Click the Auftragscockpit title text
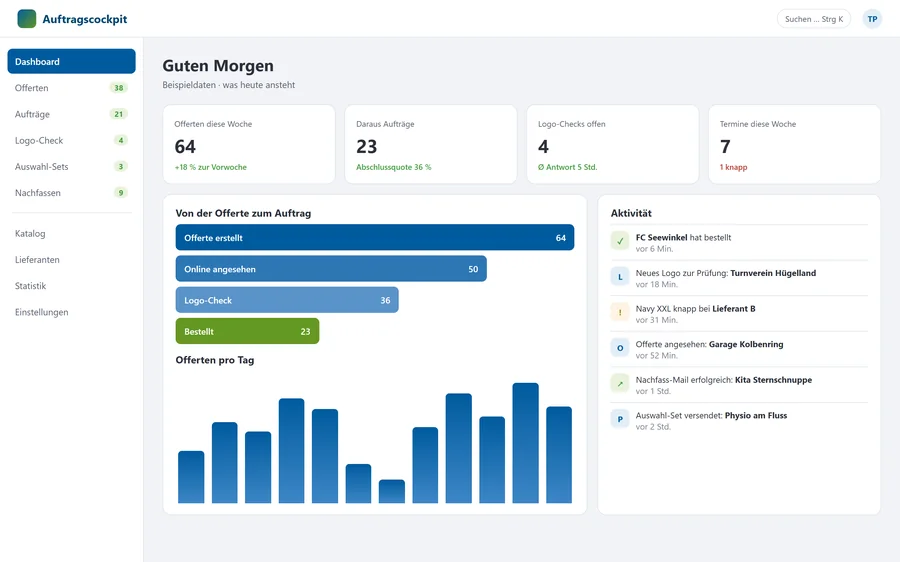Screen dimensions: 900x562 click(85, 19)
